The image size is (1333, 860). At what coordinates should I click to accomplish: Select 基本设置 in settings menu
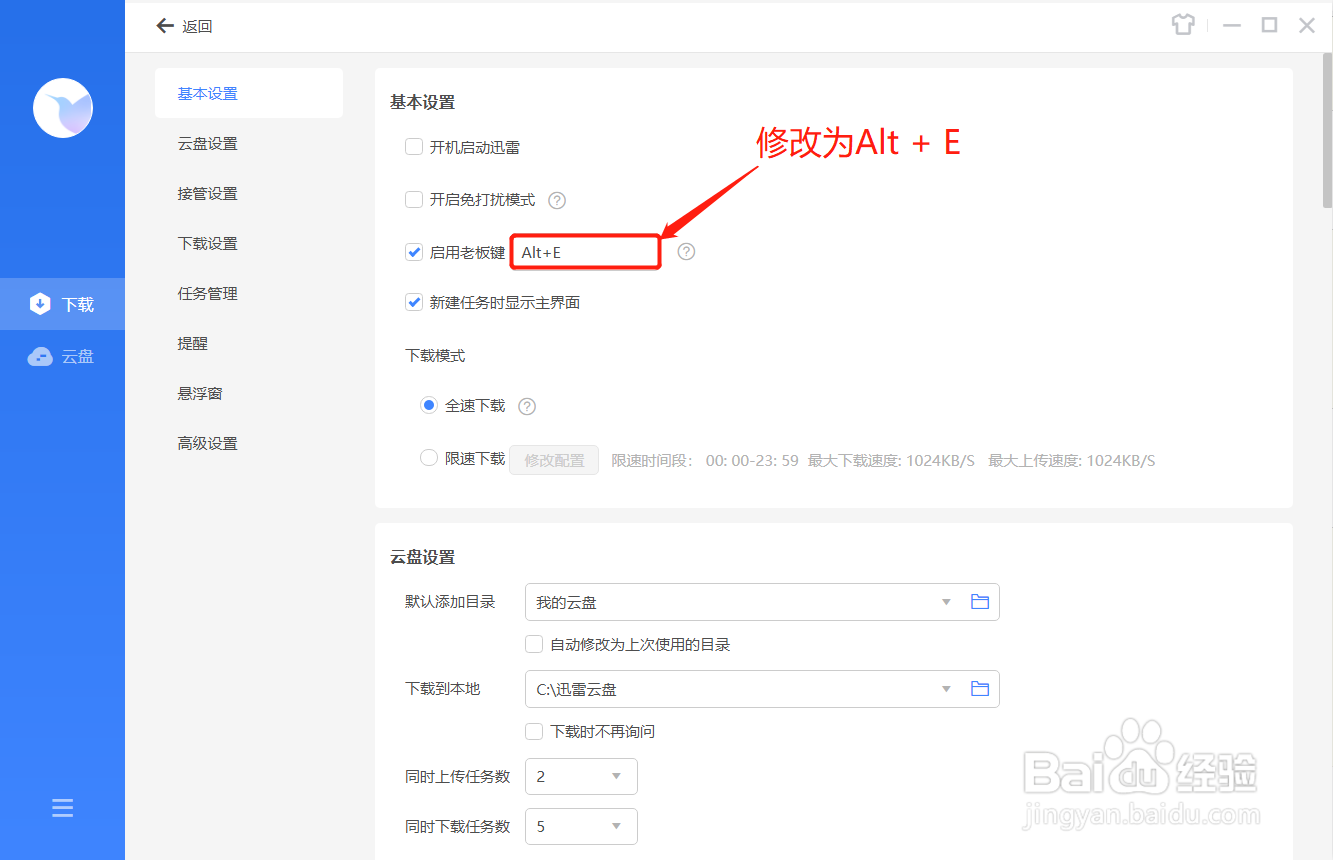[249, 93]
